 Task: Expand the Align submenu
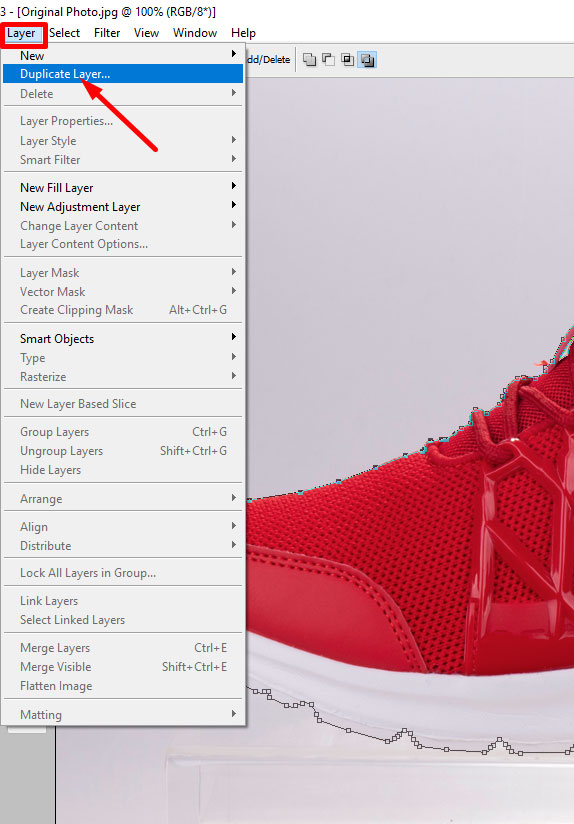coord(123,527)
